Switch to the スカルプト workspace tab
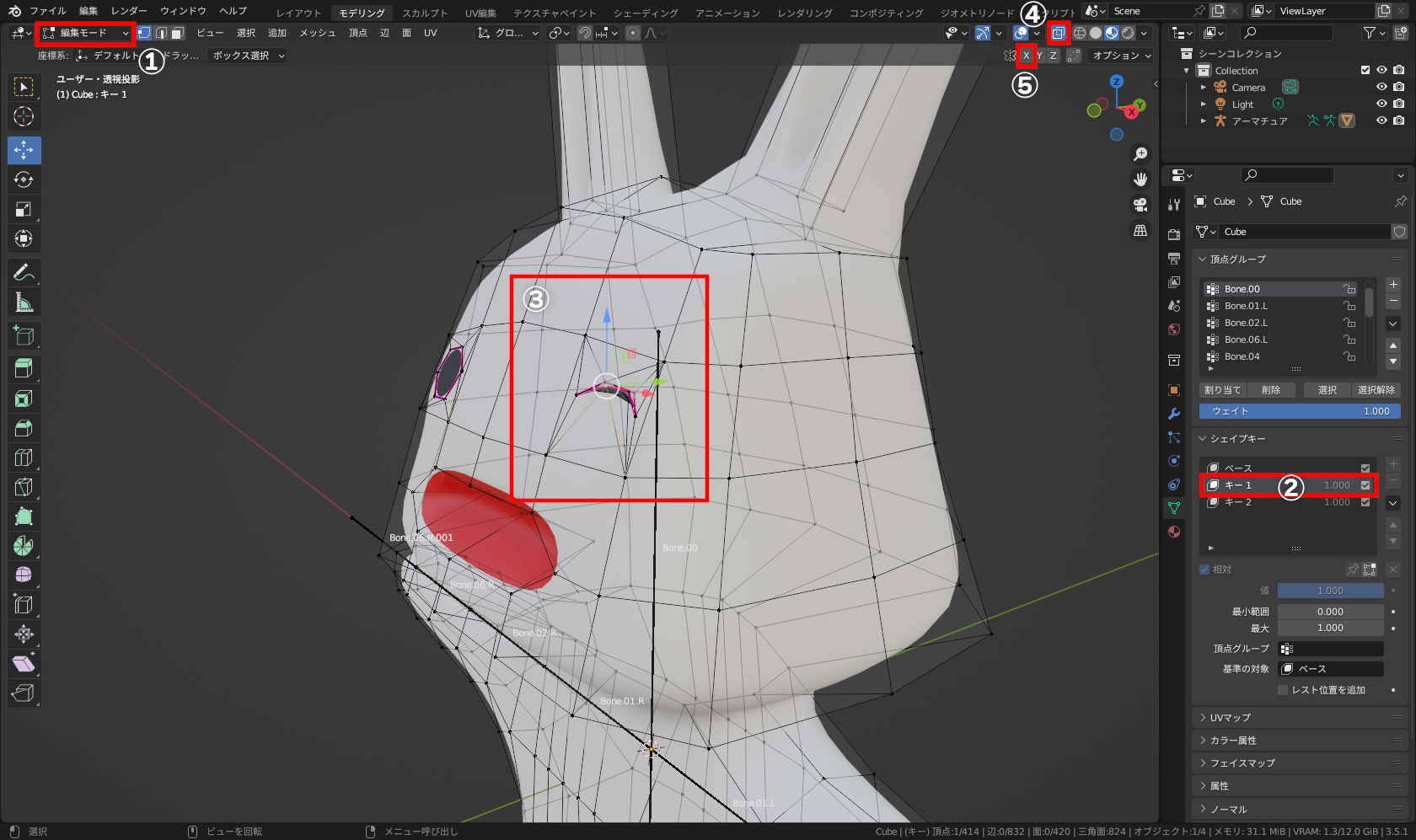The image size is (1416, 840). (x=425, y=13)
